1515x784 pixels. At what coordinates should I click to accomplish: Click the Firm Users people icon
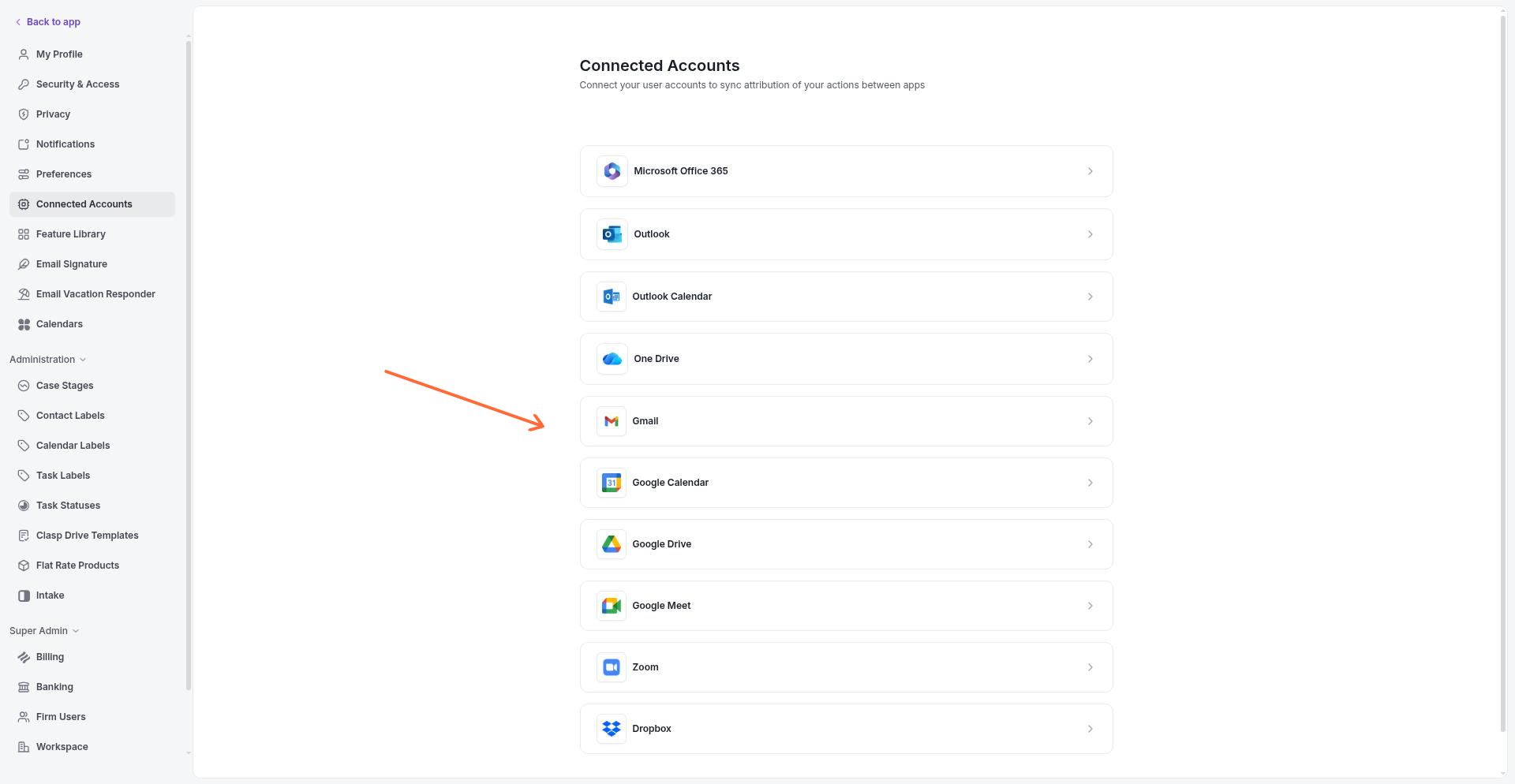pyautogui.click(x=24, y=717)
